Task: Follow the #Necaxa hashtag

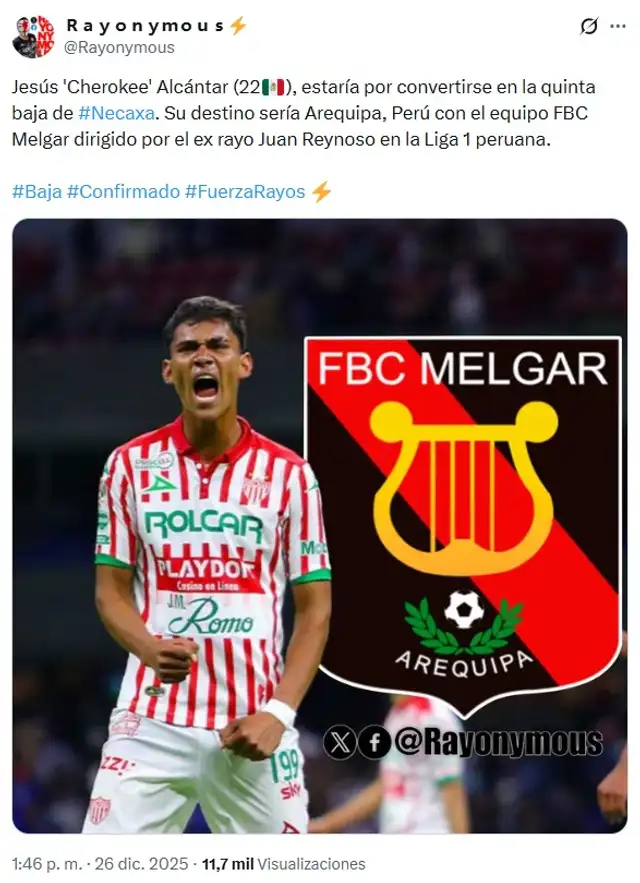Action: 117,113
